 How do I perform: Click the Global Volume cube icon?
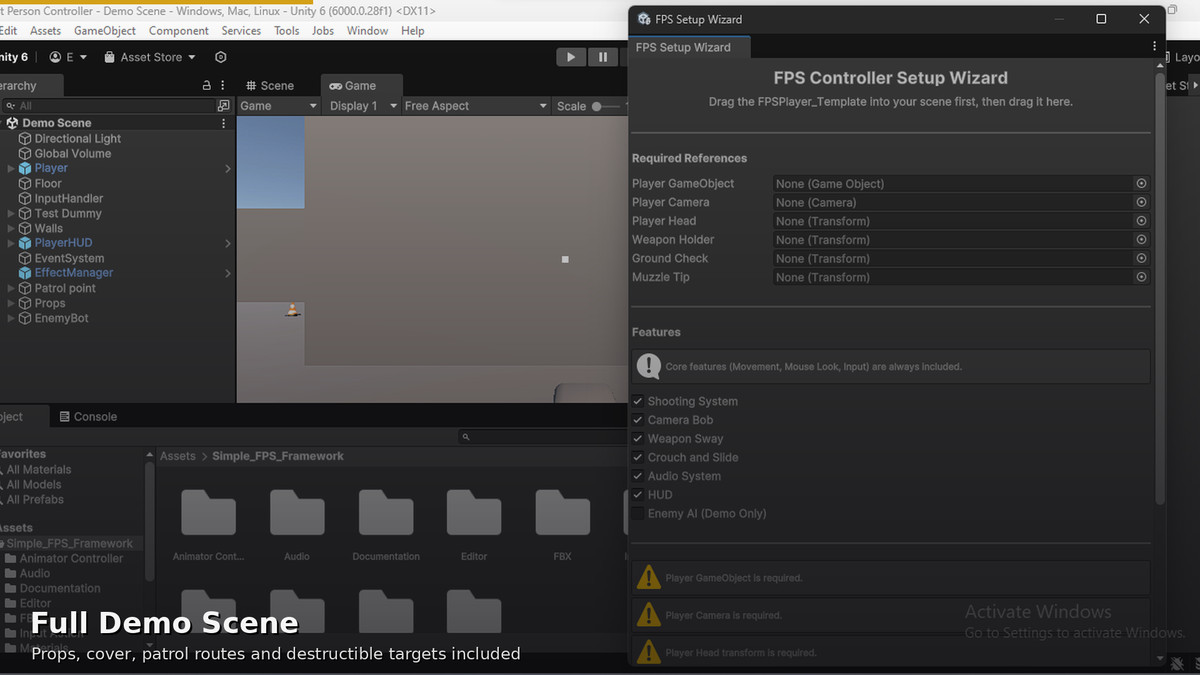26,154
